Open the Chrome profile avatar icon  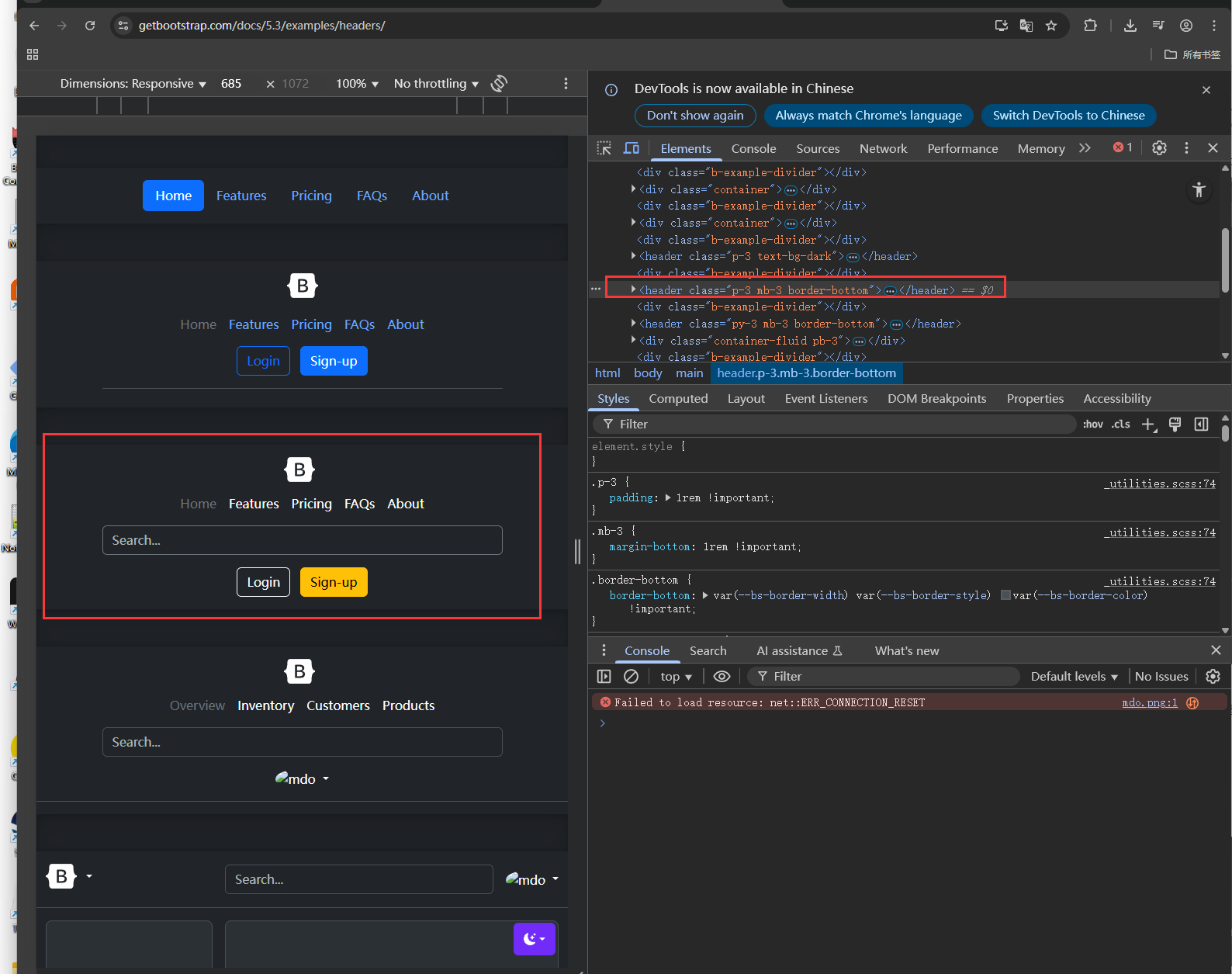[x=1186, y=26]
